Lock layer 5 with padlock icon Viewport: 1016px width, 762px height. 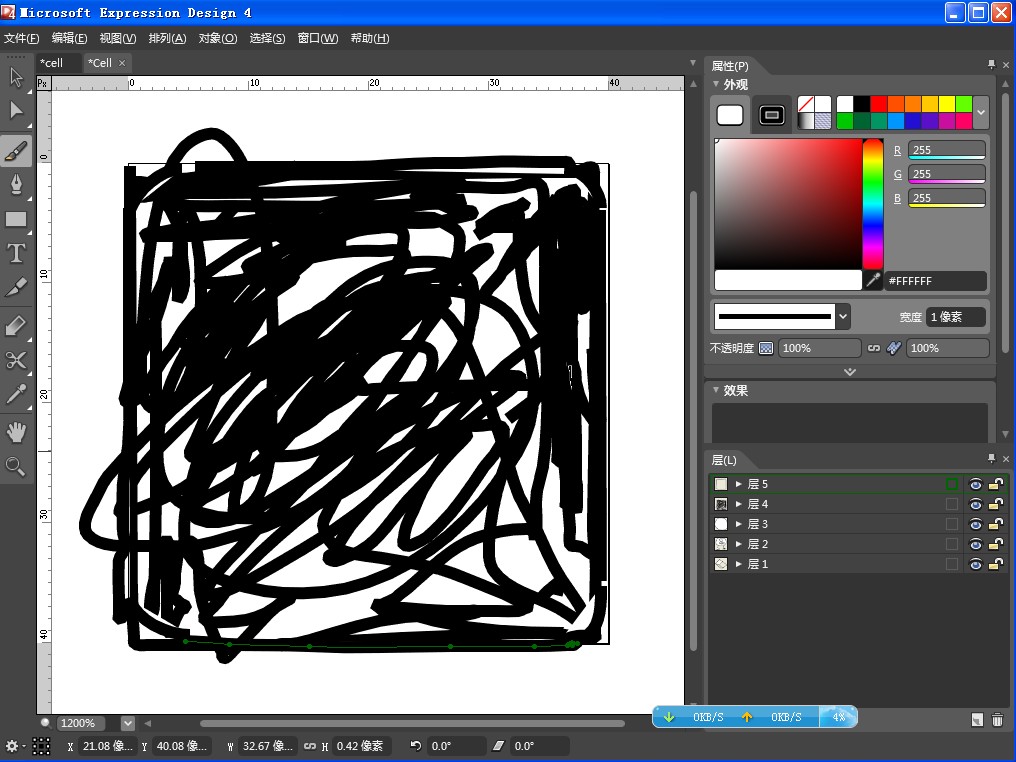tap(996, 484)
